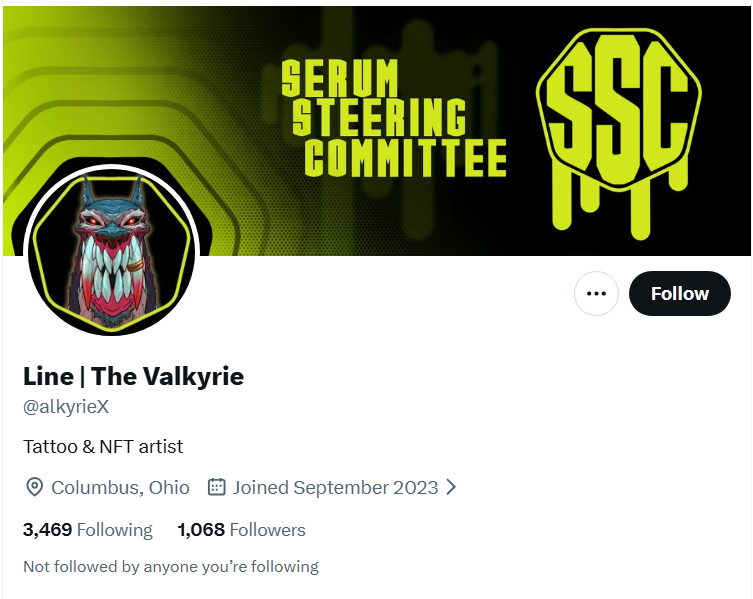Click the Line | The Valkyrie display name
Viewport: 753px width, 599px height.
134,376
